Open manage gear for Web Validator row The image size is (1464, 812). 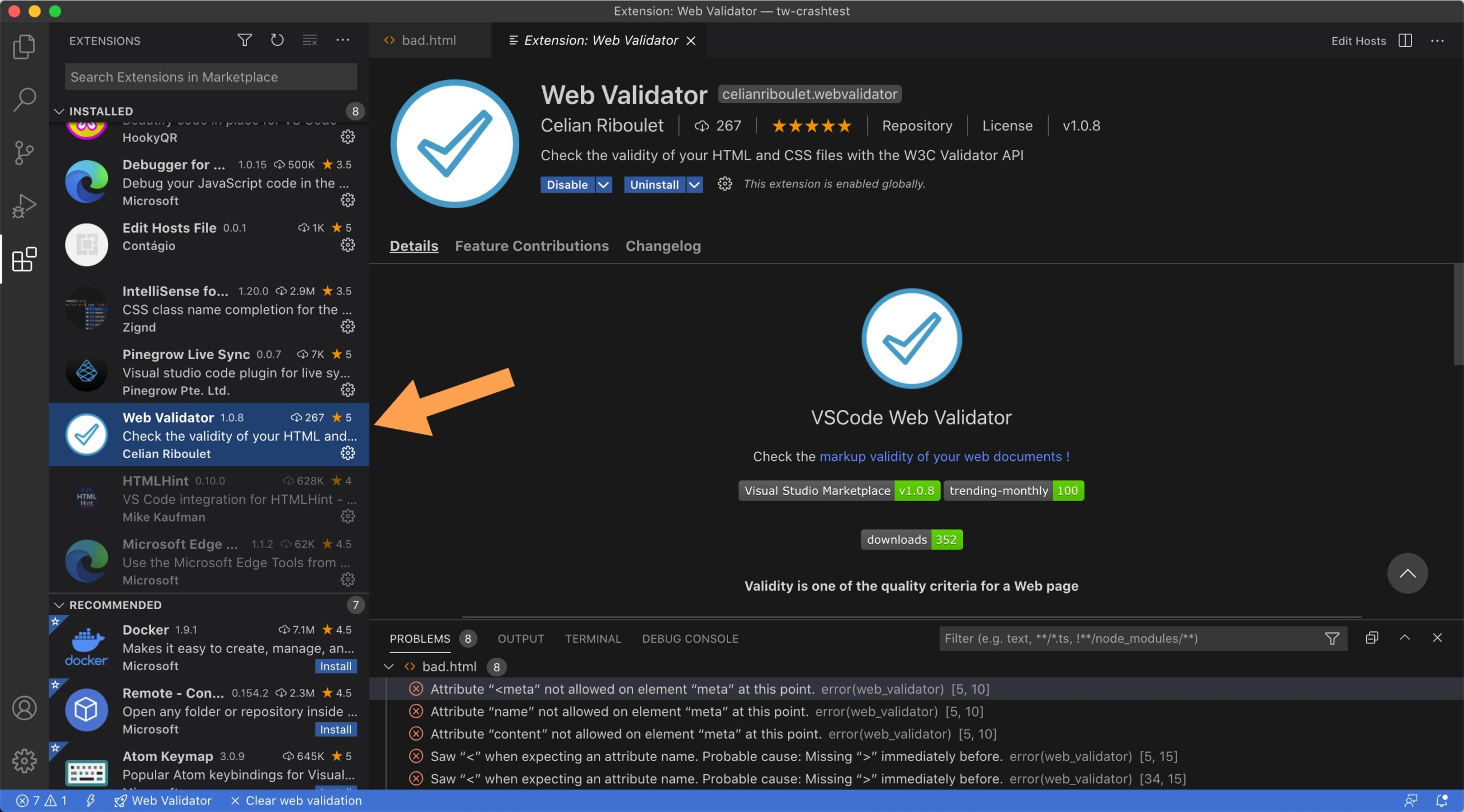[x=348, y=453]
